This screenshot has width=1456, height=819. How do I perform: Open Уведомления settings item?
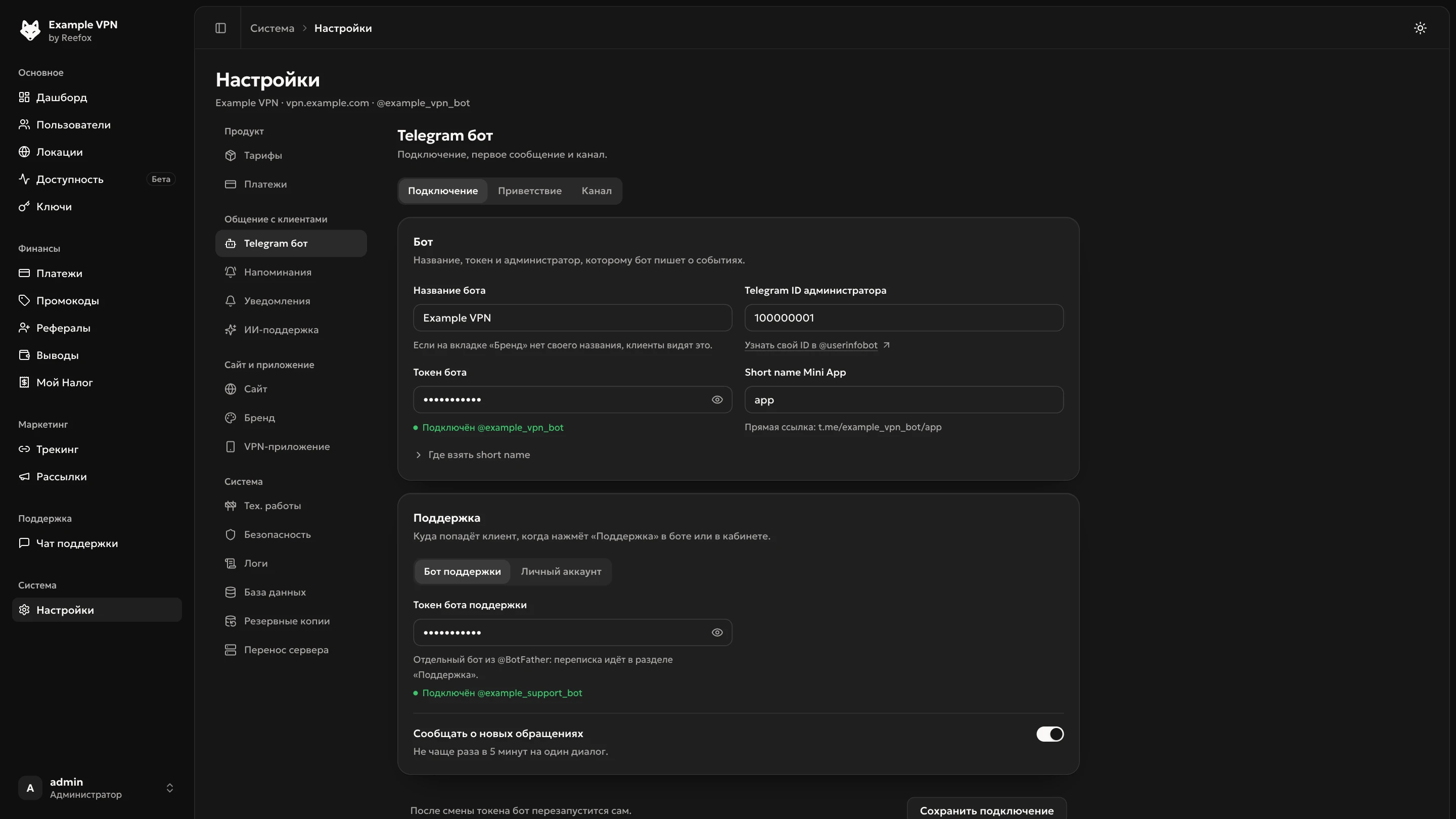(x=291, y=301)
